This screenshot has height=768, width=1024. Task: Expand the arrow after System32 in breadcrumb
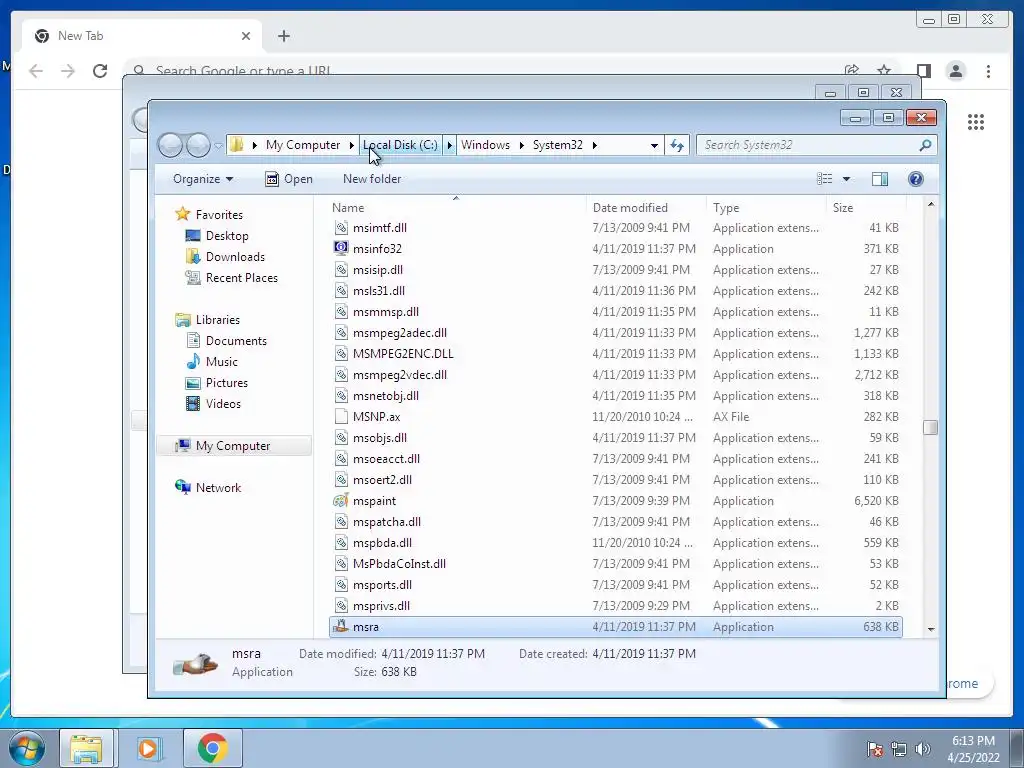(x=595, y=145)
